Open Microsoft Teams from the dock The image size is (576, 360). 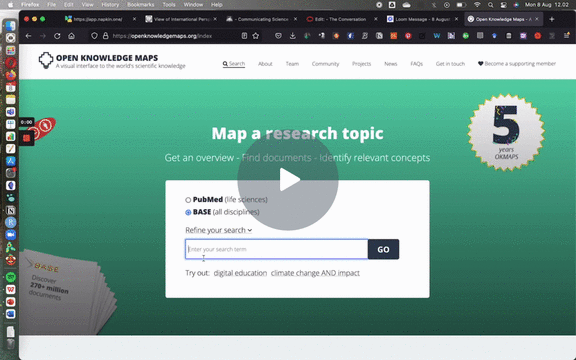pos(10,112)
